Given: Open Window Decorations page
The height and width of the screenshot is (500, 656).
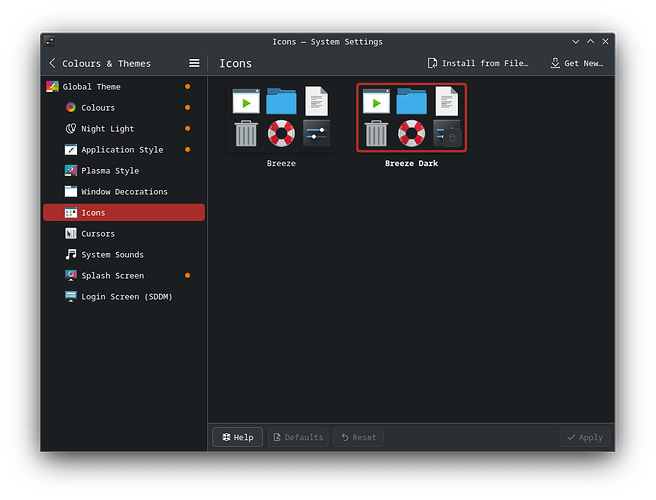Looking at the screenshot, I should (x=124, y=192).
